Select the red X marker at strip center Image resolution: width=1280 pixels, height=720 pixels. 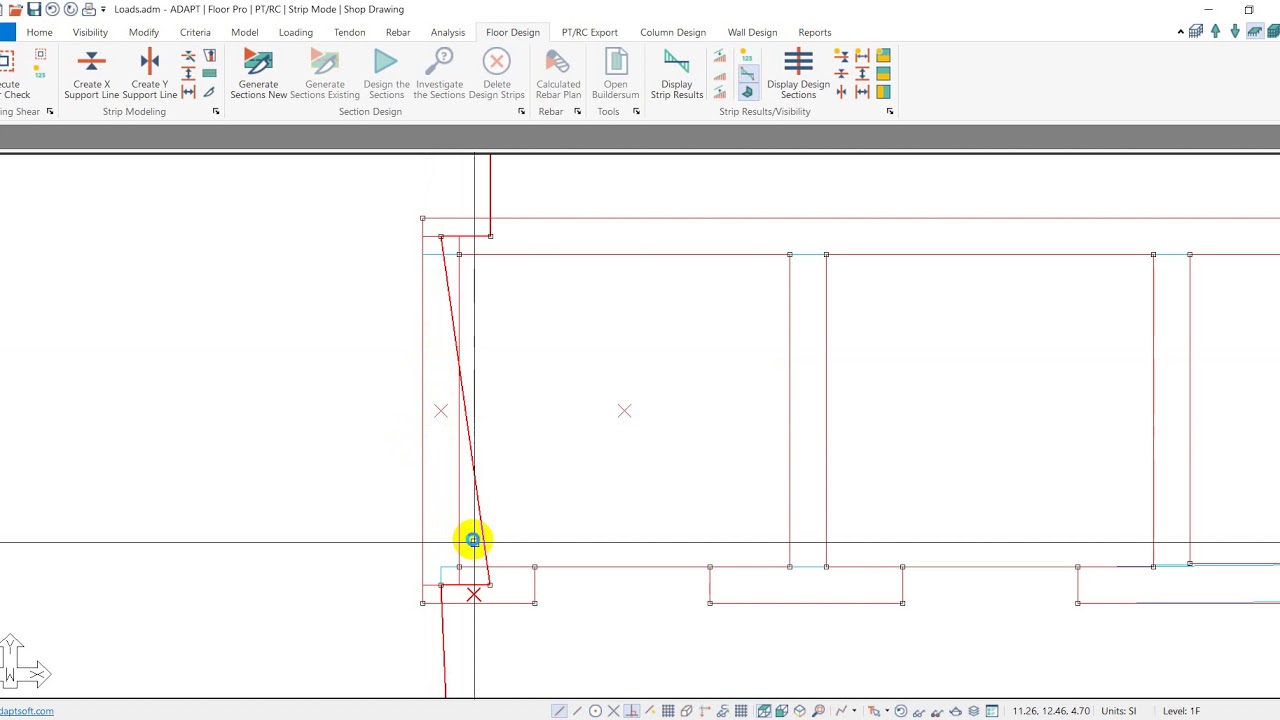[624, 411]
